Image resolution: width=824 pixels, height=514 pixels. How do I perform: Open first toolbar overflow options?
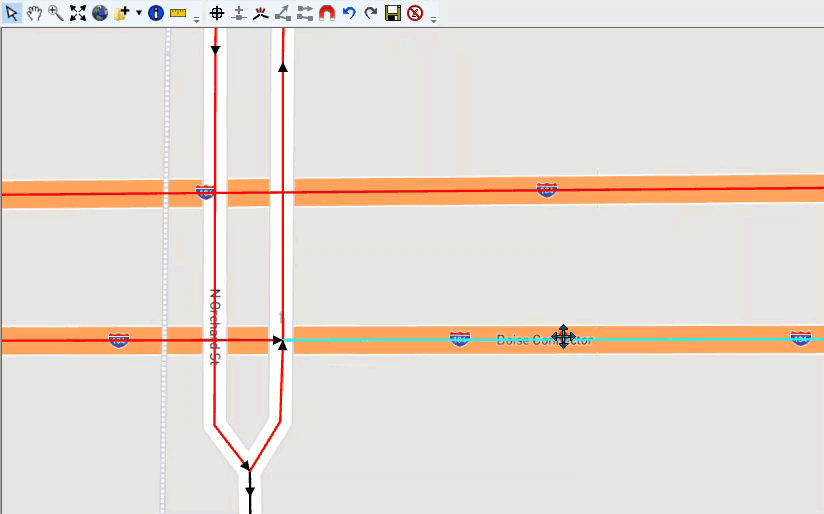point(197,19)
